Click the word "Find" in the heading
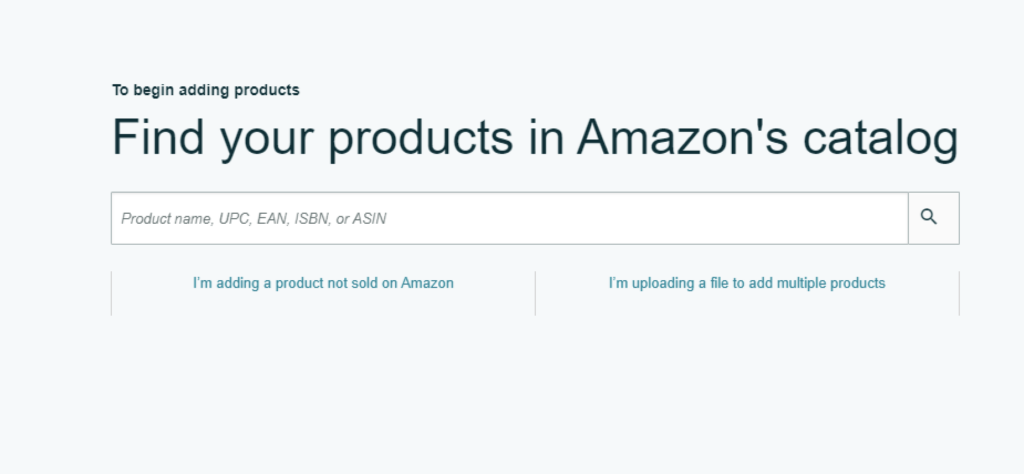 pyautogui.click(x=159, y=138)
